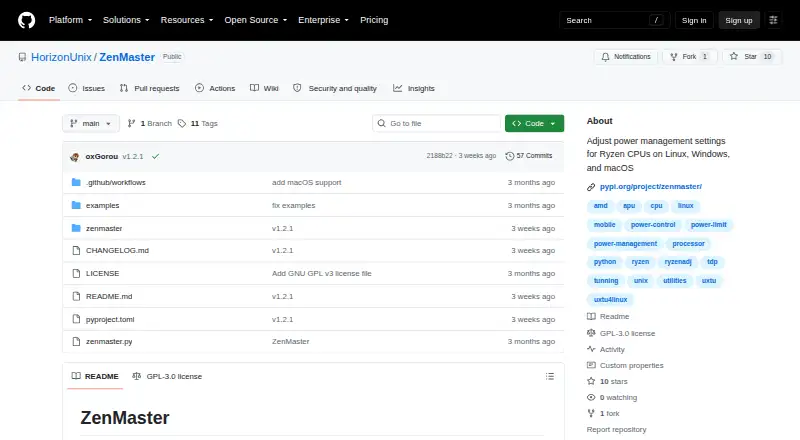Expand the Enterprise menu
Image resolution: width=800 pixels, height=440 pixels.
pos(323,20)
